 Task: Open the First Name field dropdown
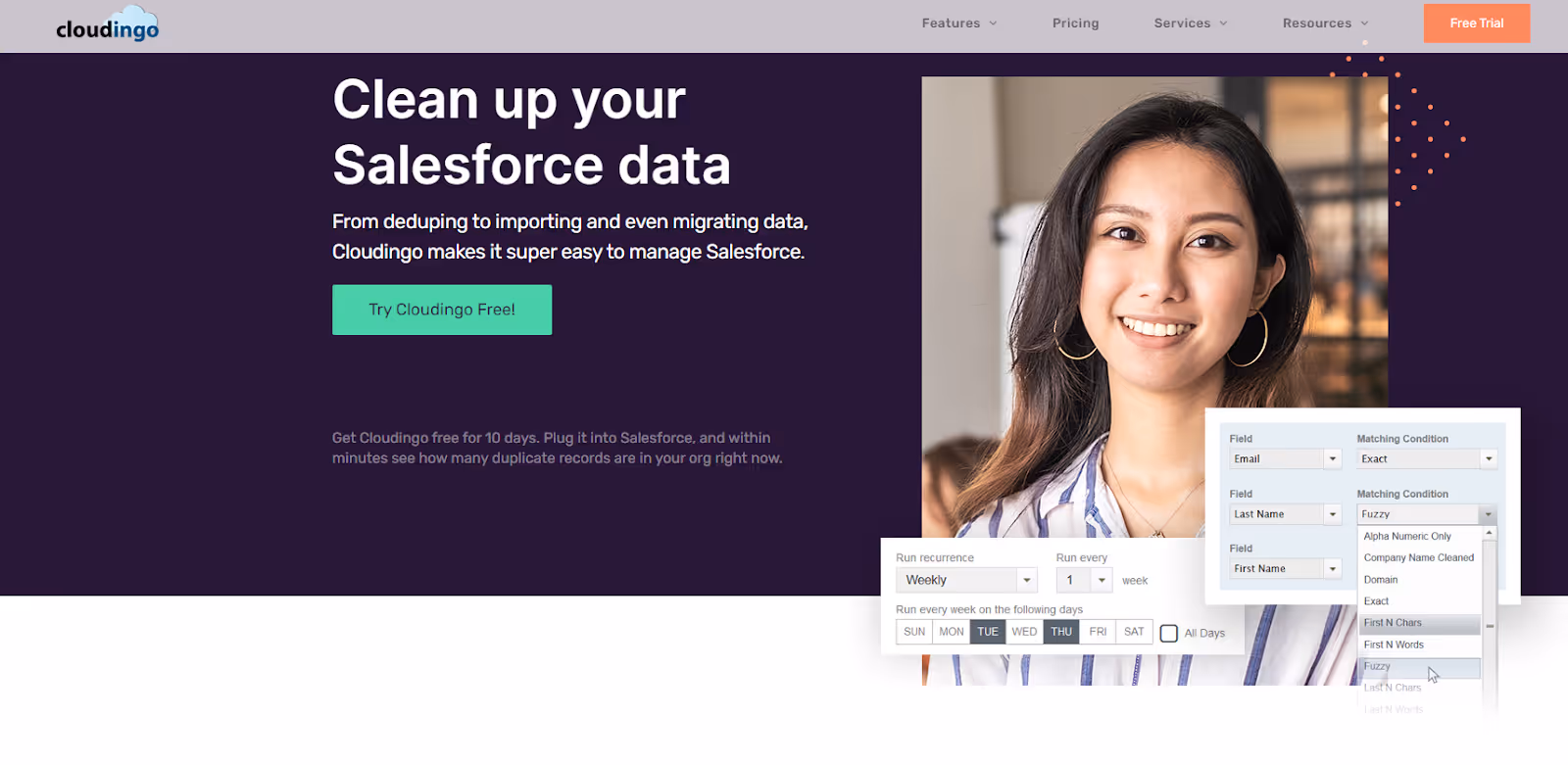1285,568
